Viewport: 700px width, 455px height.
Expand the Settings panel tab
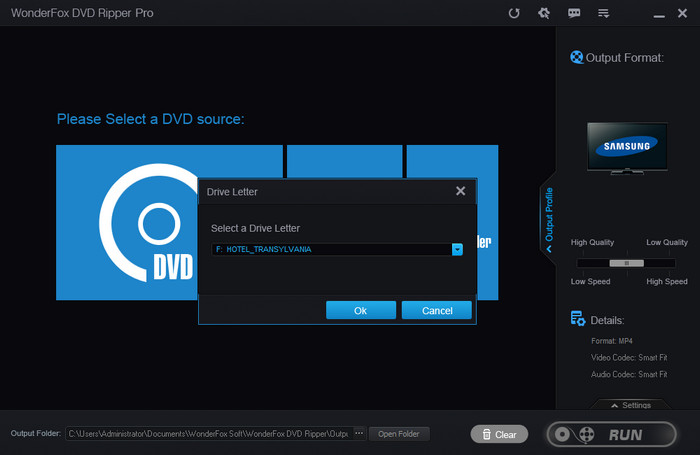[x=631, y=405]
